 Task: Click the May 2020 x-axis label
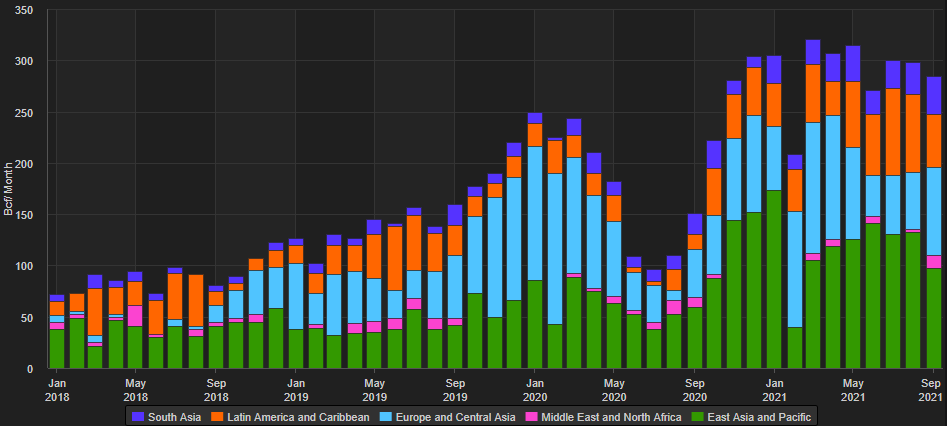click(614, 389)
